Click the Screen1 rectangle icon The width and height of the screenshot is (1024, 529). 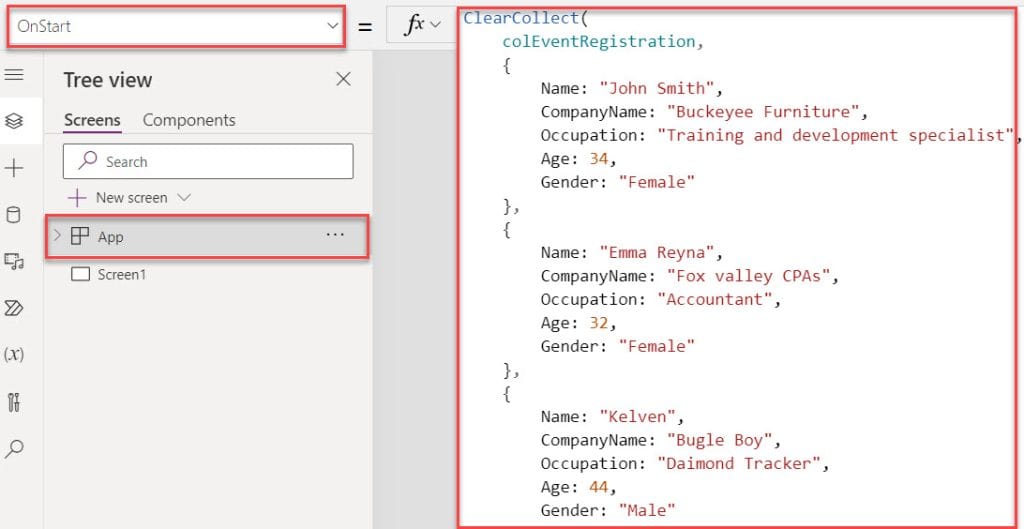pos(80,274)
